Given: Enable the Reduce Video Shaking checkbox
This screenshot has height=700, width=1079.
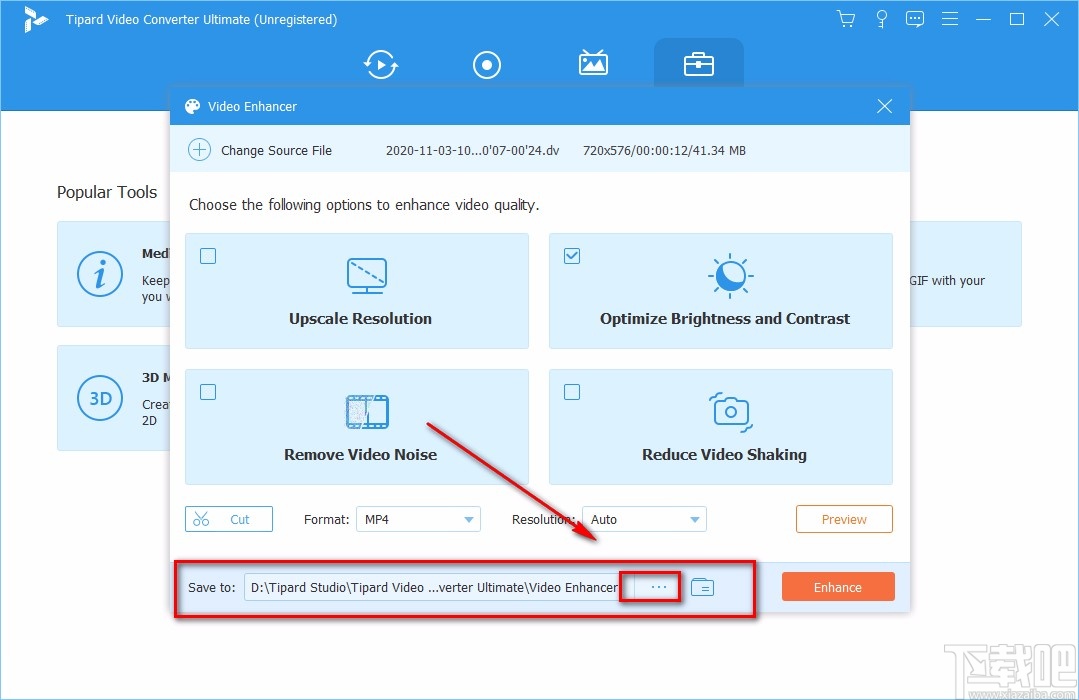Looking at the screenshot, I should click(572, 392).
